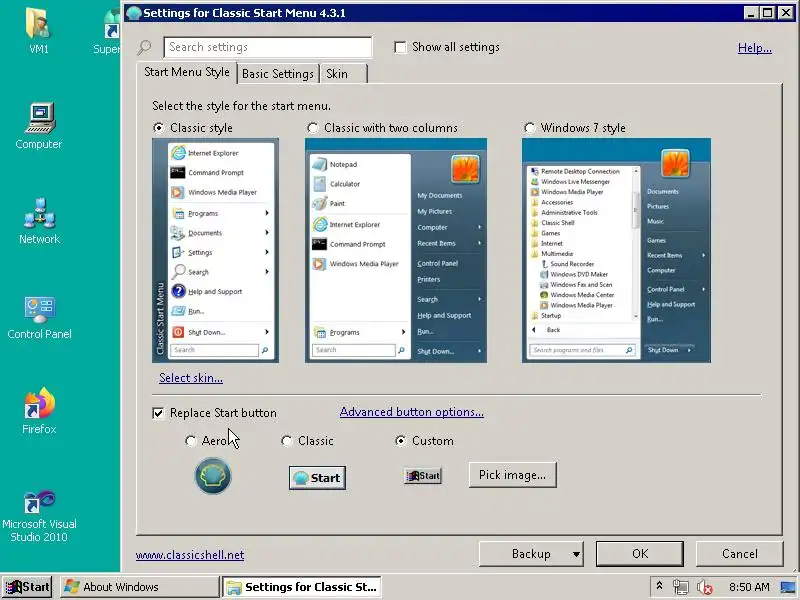Click the Classic Start button preview image

pyautogui.click(x=317, y=478)
